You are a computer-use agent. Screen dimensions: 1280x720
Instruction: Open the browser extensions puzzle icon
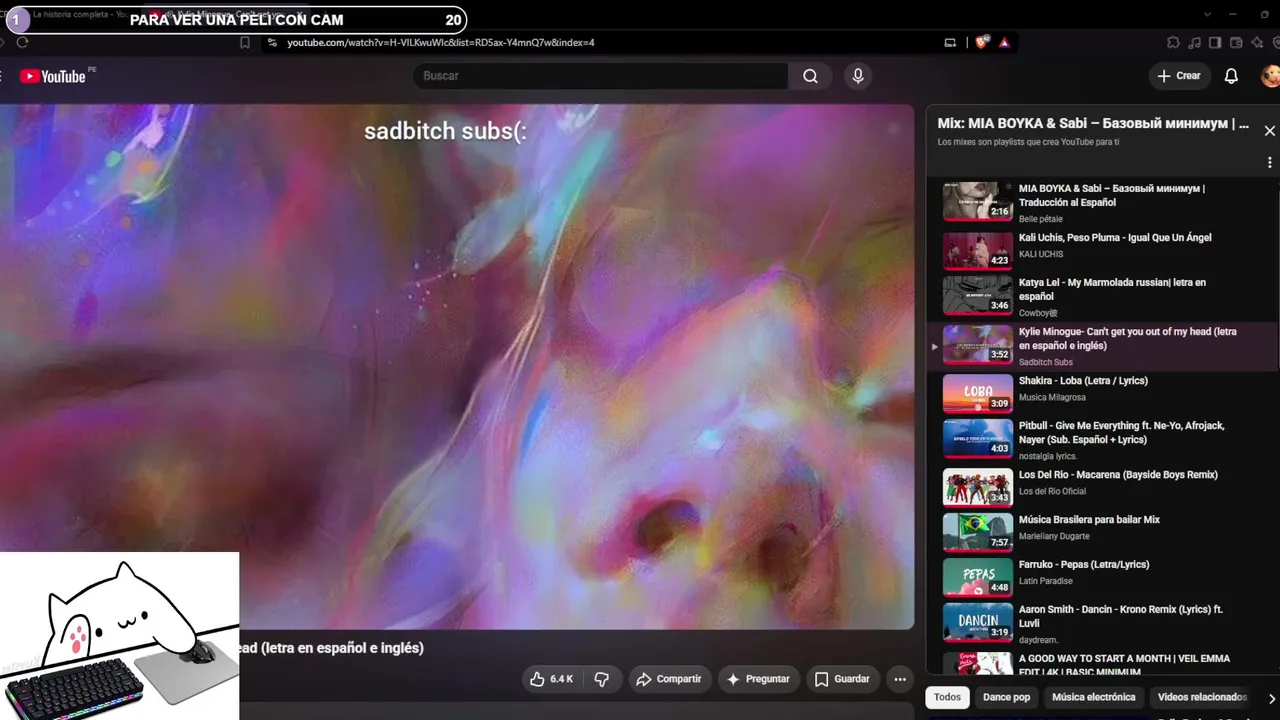coord(1173,43)
